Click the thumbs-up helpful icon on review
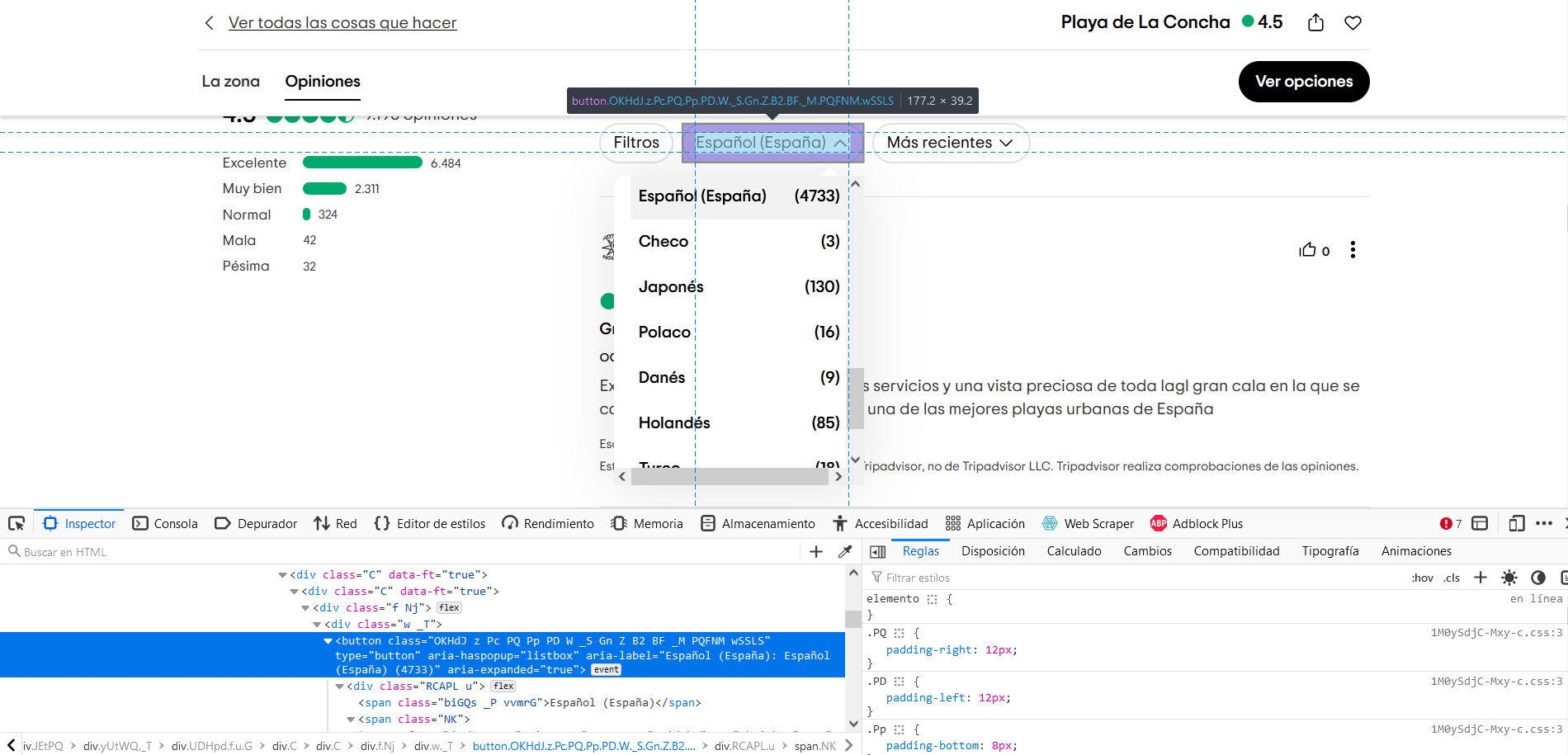 (x=1307, y=250)
